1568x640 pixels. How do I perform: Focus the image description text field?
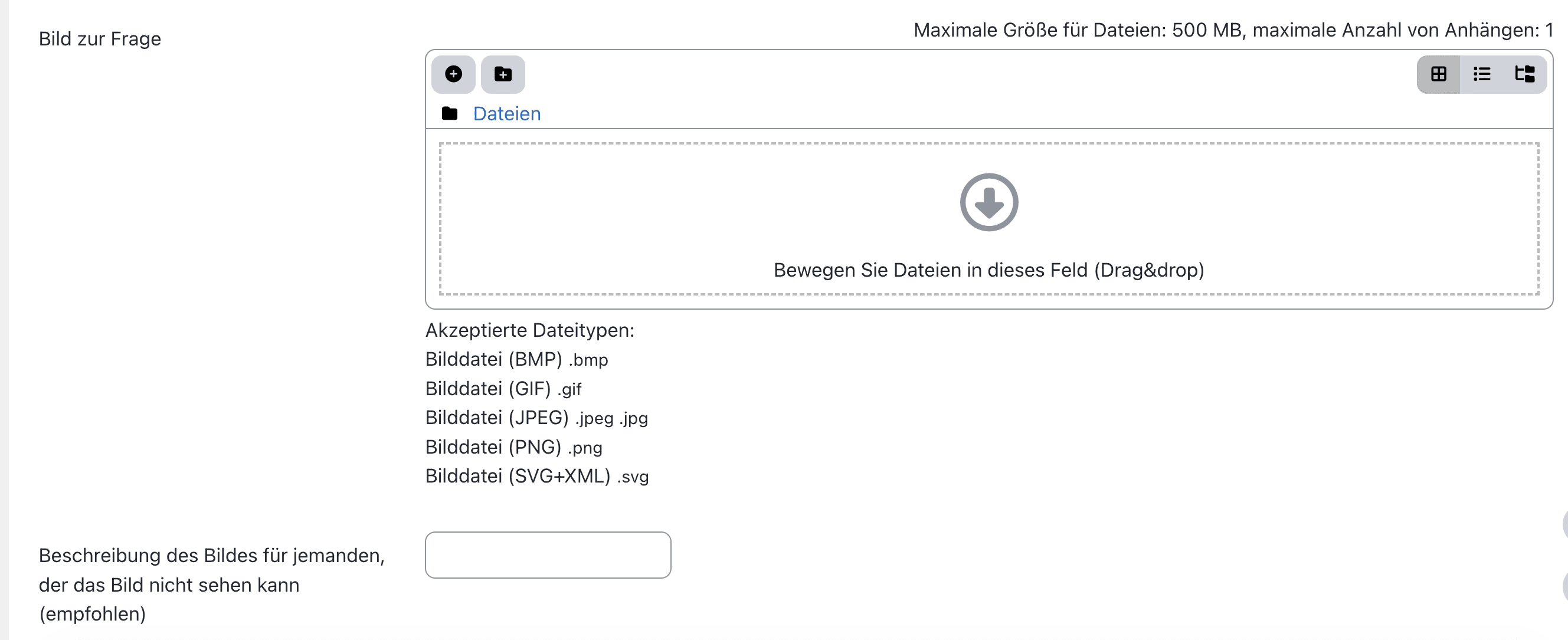pos(548,554)
